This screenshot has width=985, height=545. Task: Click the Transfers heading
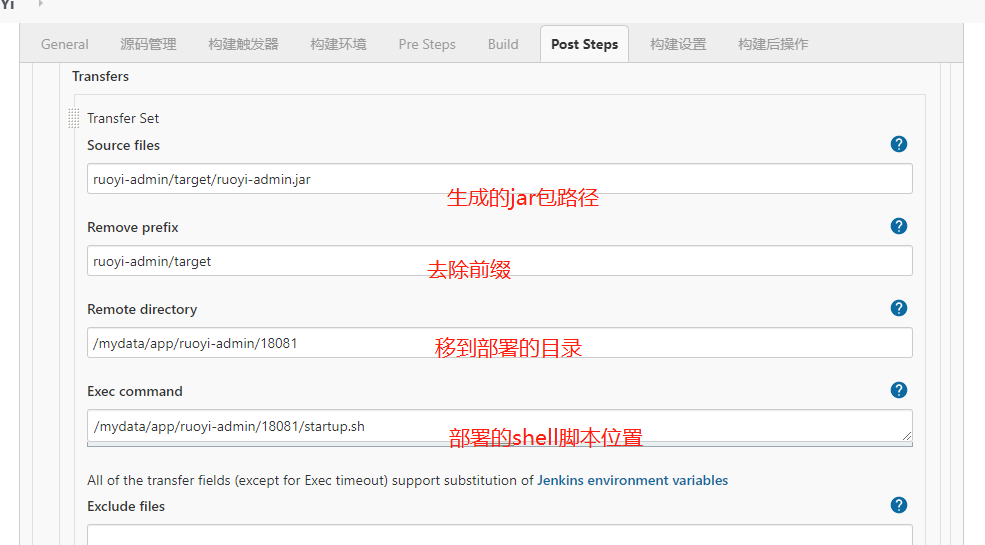pos(101,76)
